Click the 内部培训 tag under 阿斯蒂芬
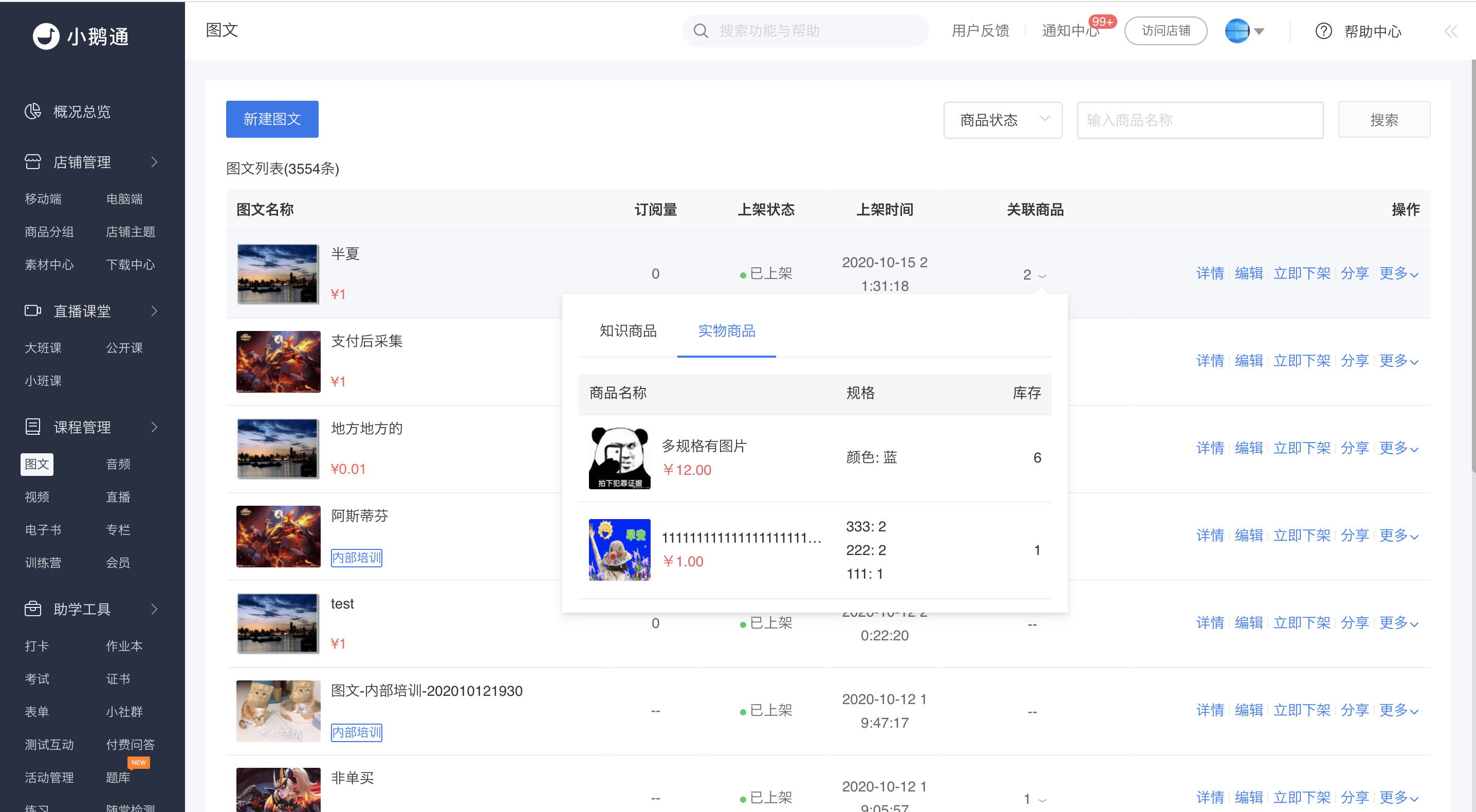1476x812 pixels. coord(356,558)
